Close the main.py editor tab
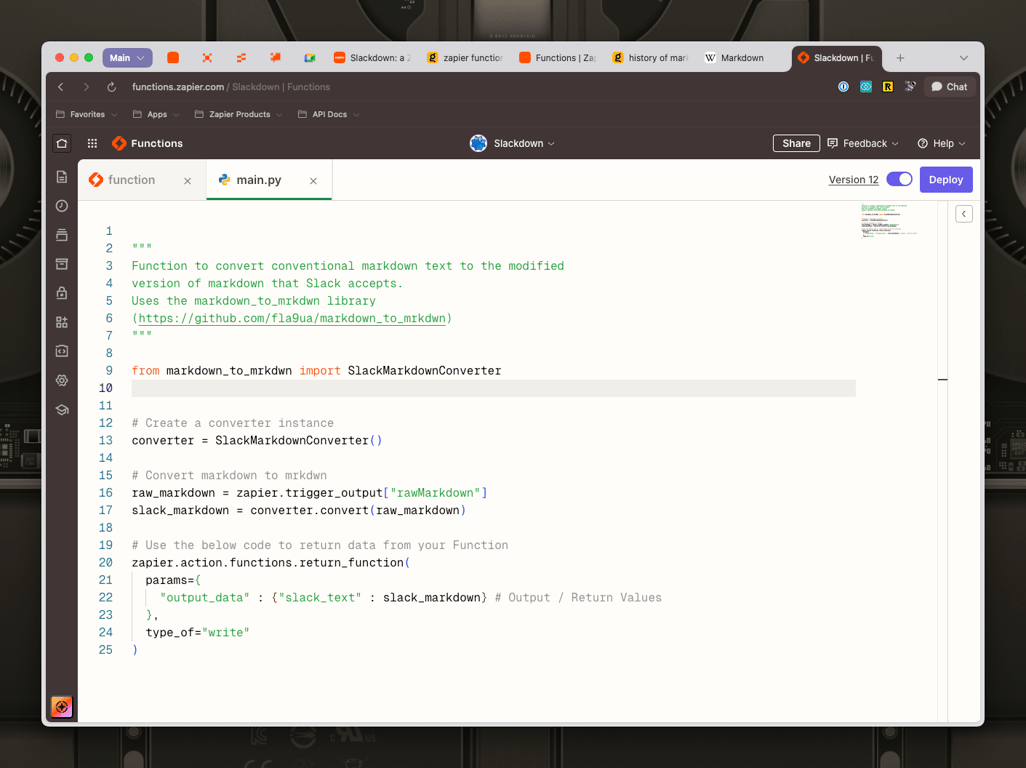The width and height of the screenshot is (1026, 768). [x=313, y=181]
